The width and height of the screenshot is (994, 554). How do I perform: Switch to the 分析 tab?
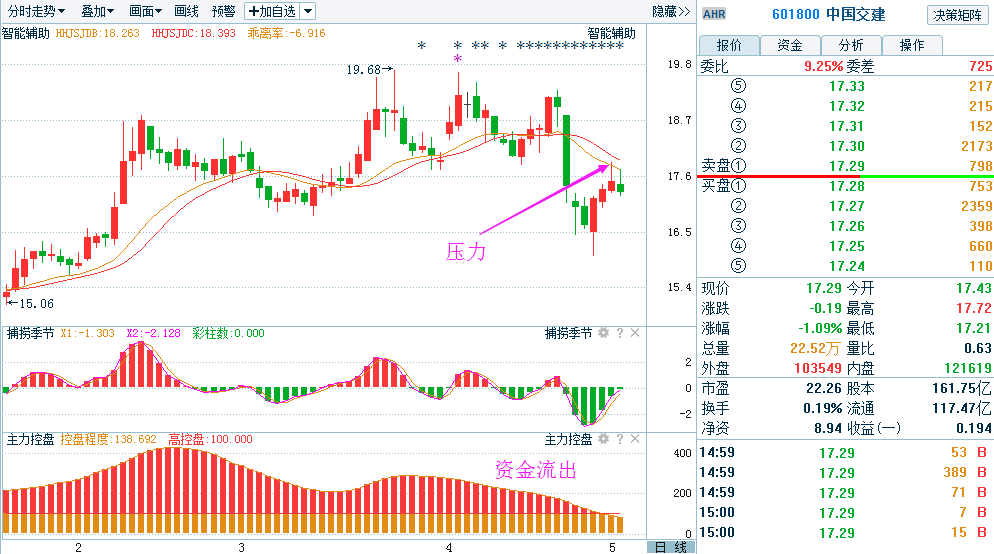851,45
